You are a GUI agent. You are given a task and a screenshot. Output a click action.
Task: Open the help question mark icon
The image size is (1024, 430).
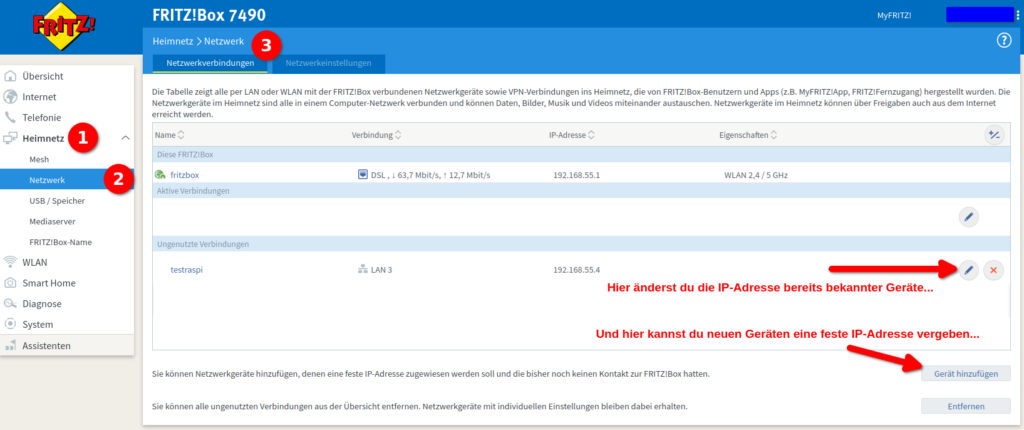(1004, 41)
